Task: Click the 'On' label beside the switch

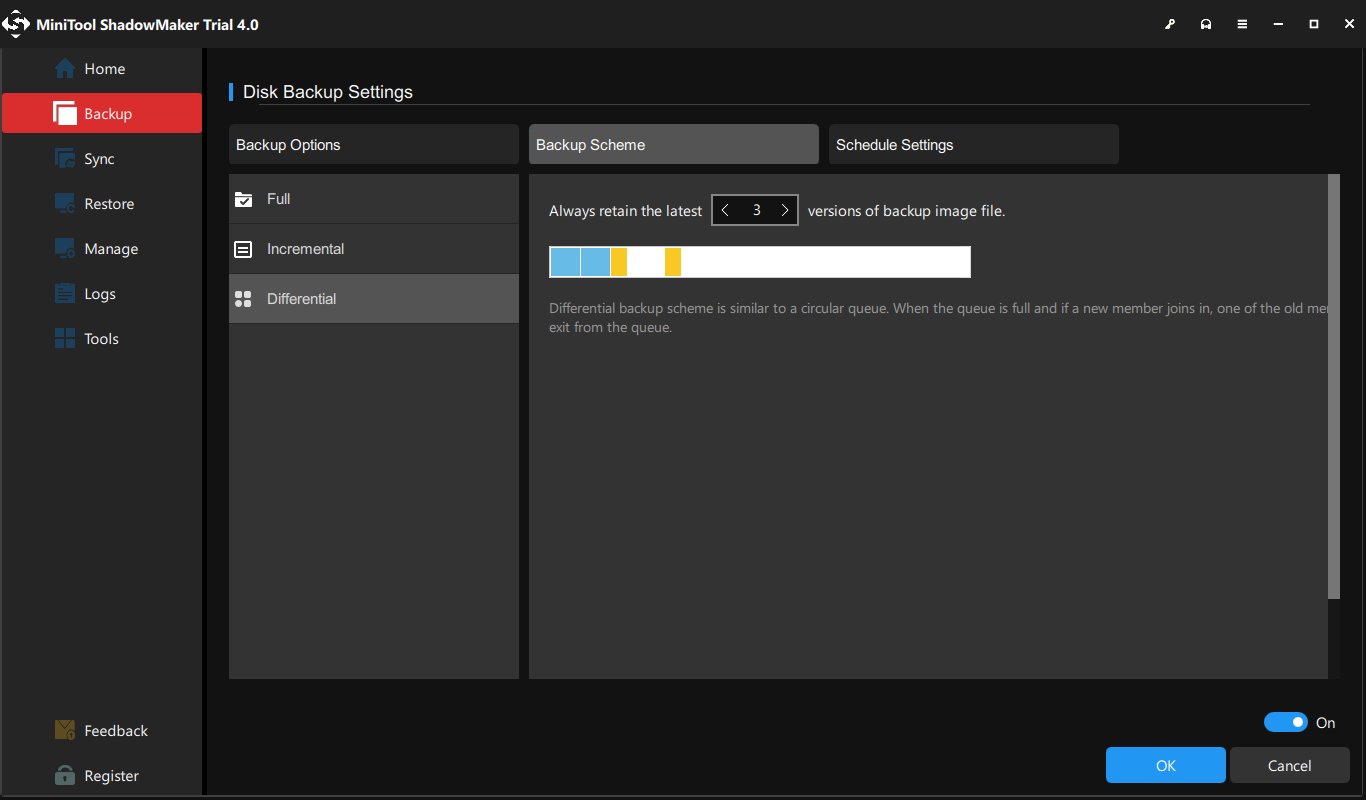Action: coord(1326,723)
